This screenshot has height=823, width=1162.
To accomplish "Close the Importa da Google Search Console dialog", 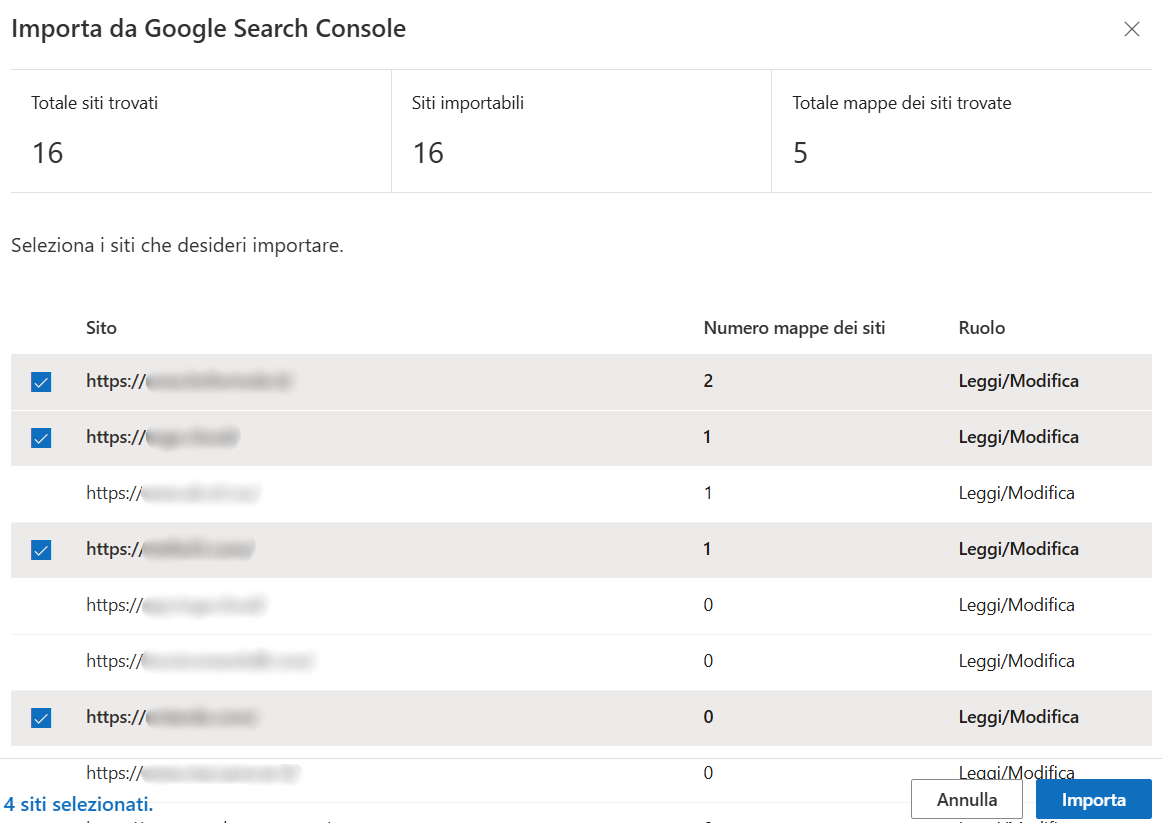I will click(1131, 29).
